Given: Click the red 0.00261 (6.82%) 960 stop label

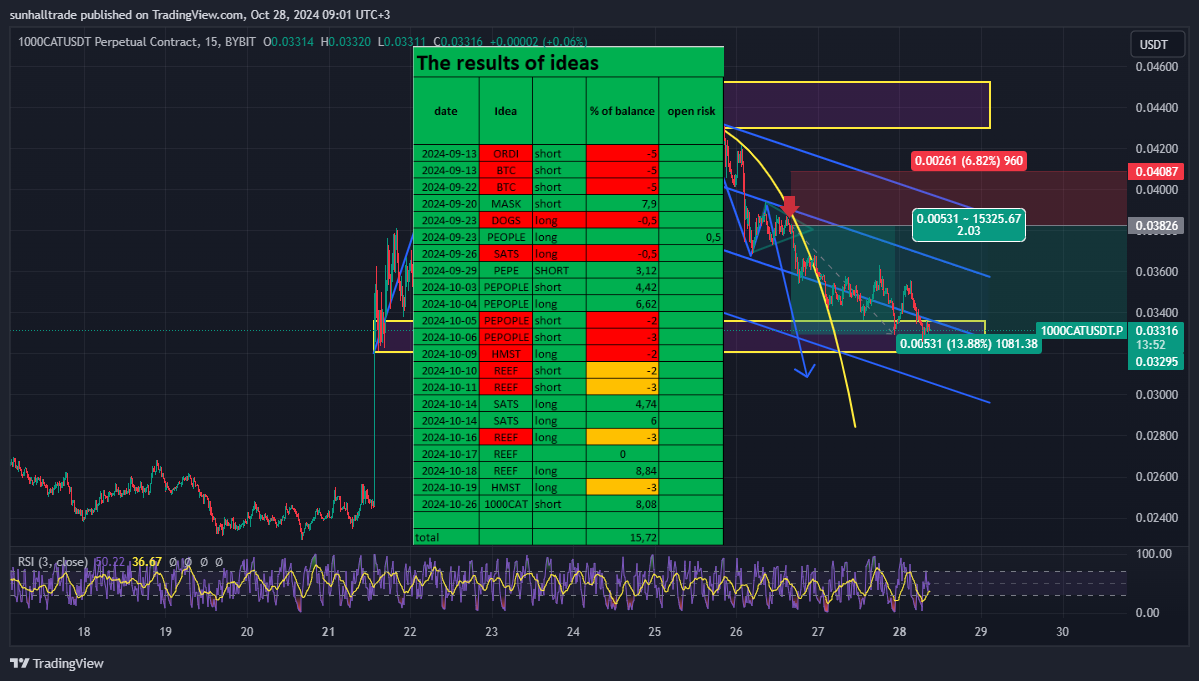Looking at the screenshot, I should click(969, 161).
